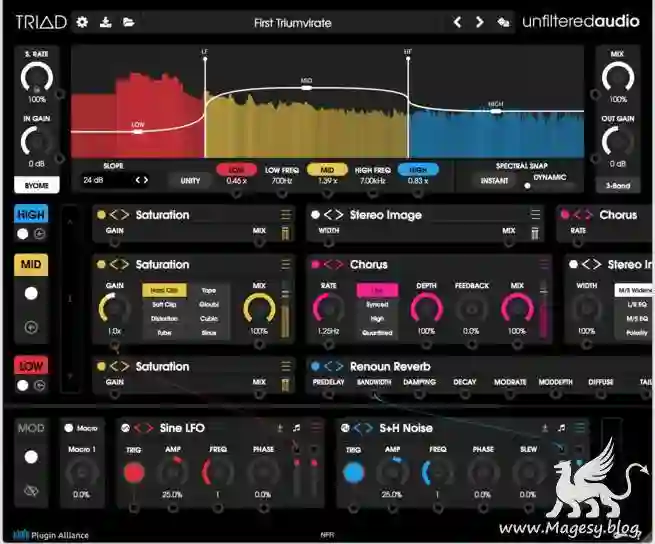The height and width of the screenshot is (544, 655).
Task: Switch Sine LFO modulator type arrows
Action: click(x=143, y=428)
